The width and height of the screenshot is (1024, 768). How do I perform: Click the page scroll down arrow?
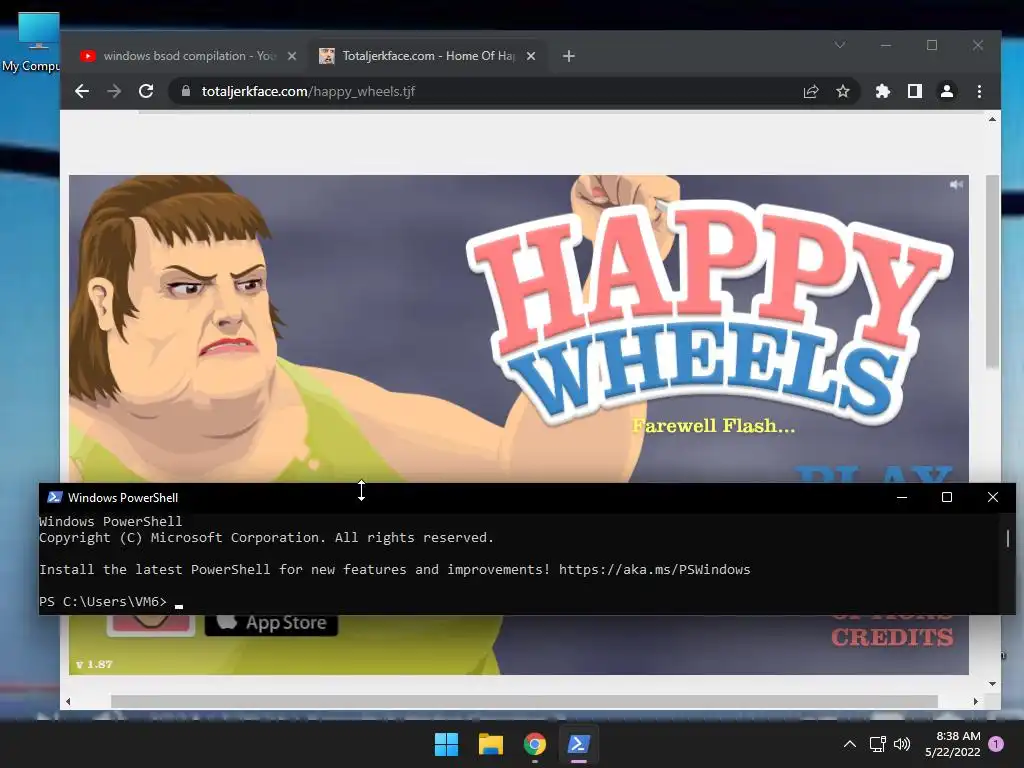[x=992, y=684]
